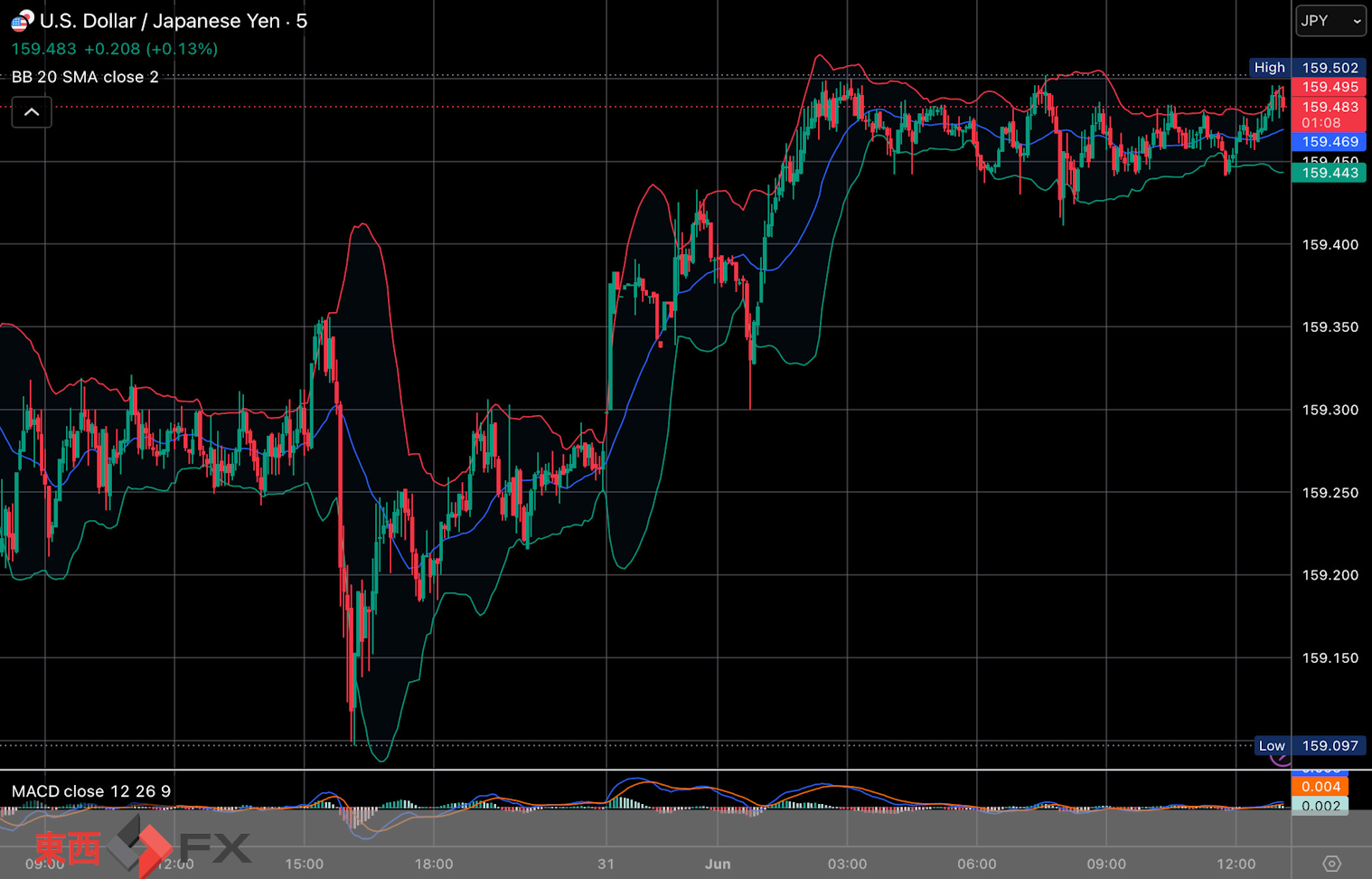This screenshot has height=879, width=1372.
Task: Click the orange 0.004 MACD signal label
Action: pyautogui.click(x=1320, y=787)
